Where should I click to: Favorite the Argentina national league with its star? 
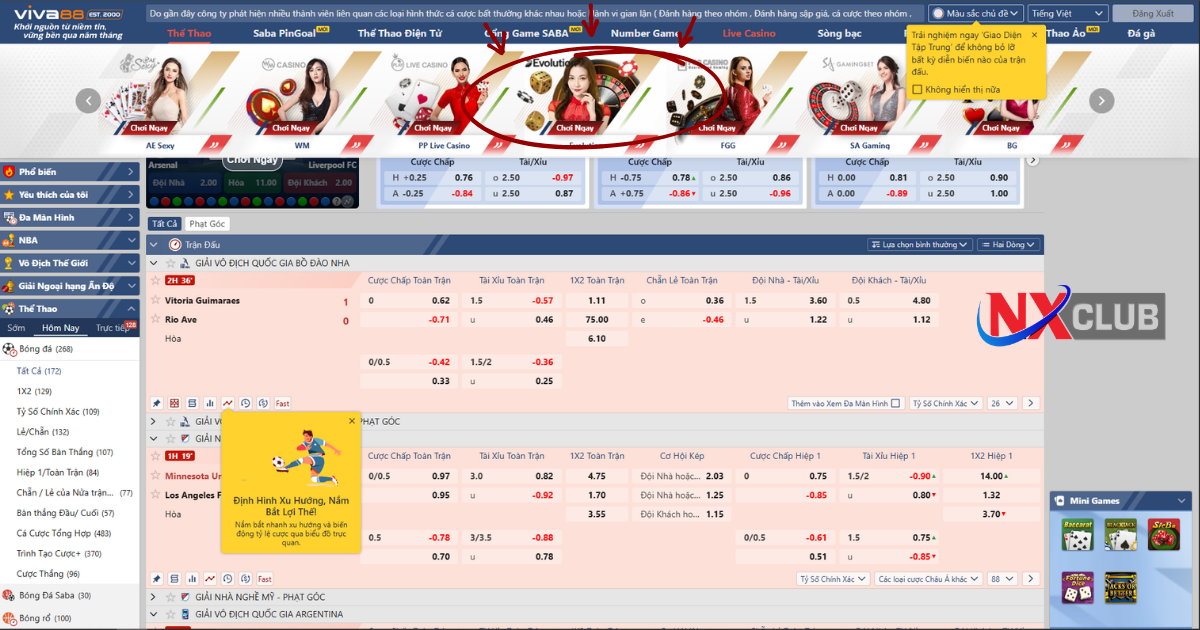click(x=170, y=614)
